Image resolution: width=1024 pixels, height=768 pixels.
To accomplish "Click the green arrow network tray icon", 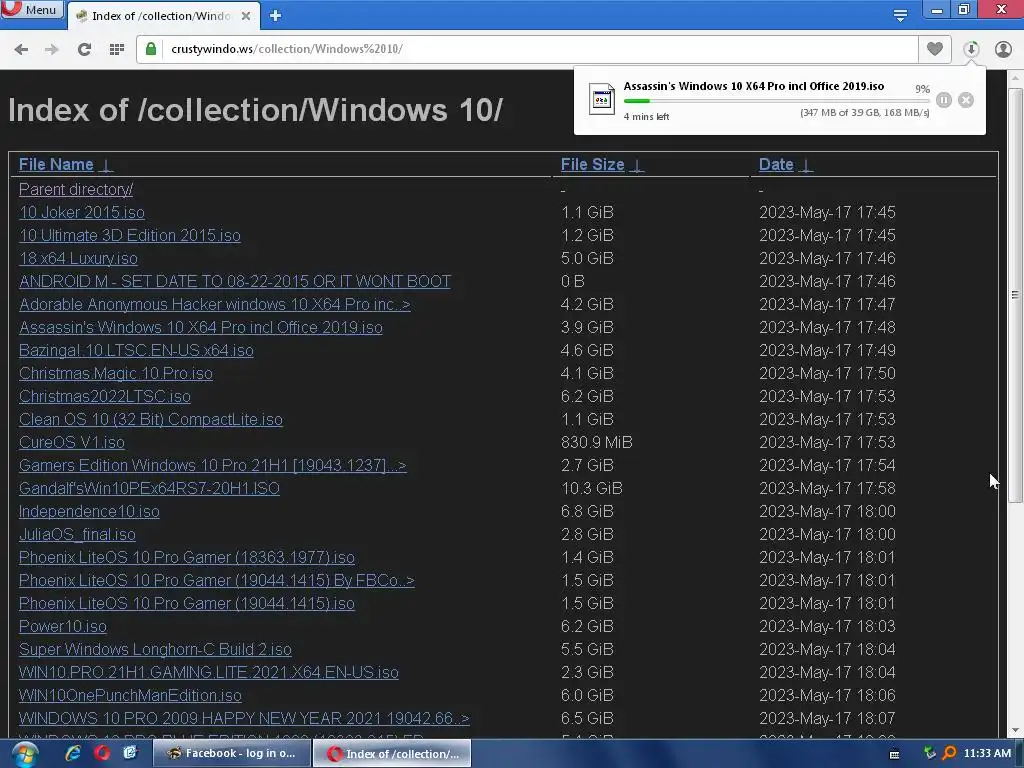I will (x=929, y=754).
